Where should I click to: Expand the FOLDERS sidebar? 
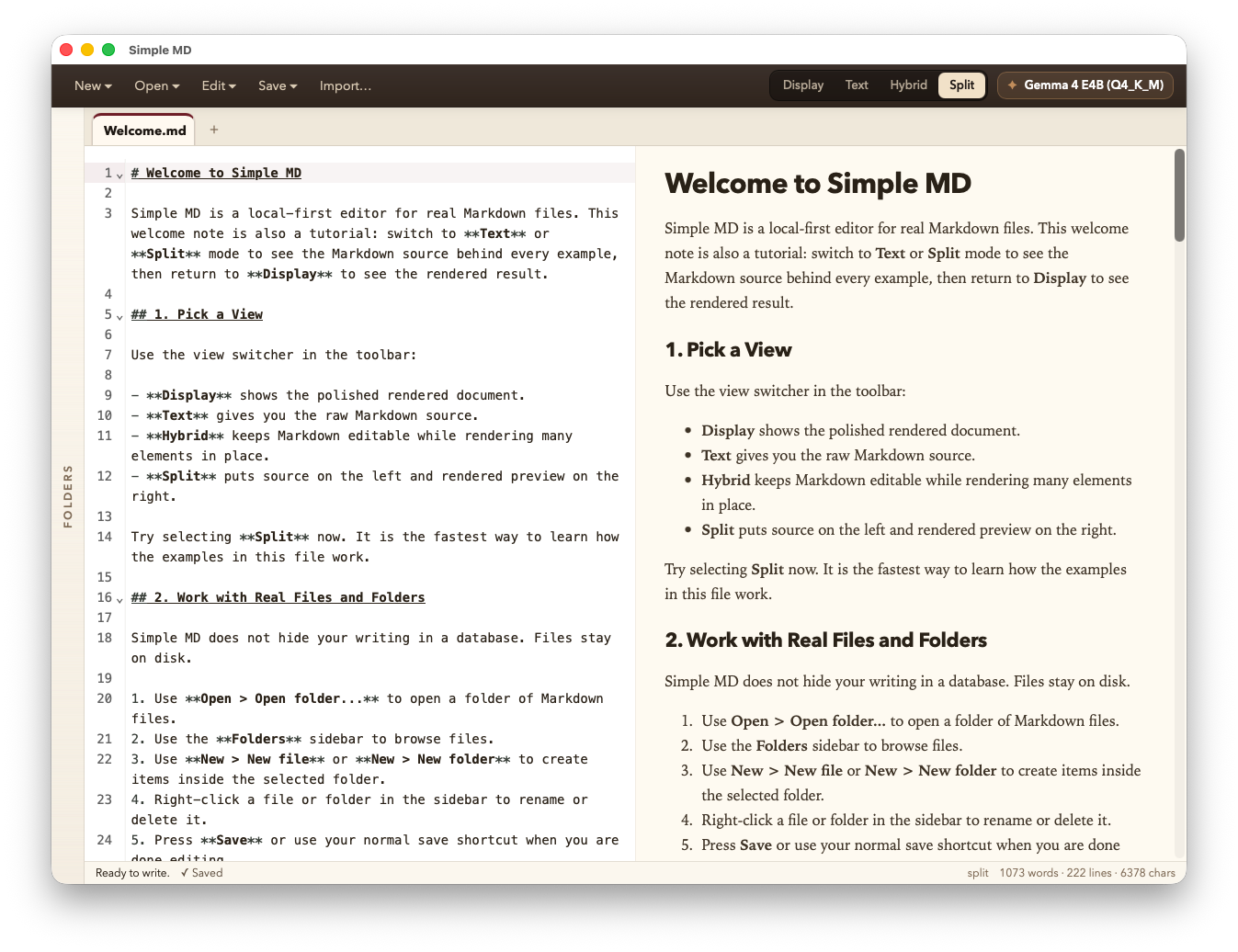pyautogui.click(x=68, y=496)
